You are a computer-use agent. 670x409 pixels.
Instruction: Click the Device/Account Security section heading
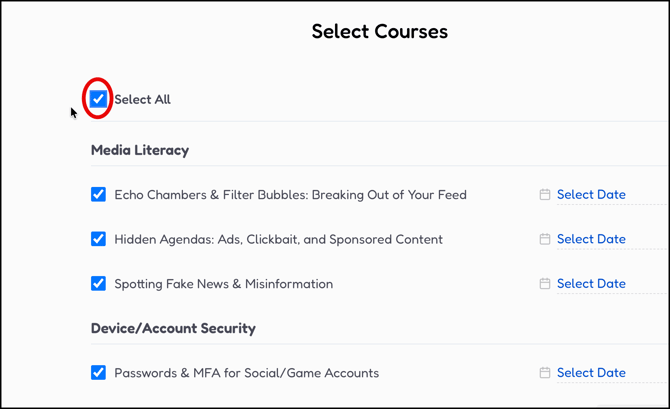(173, 328)
